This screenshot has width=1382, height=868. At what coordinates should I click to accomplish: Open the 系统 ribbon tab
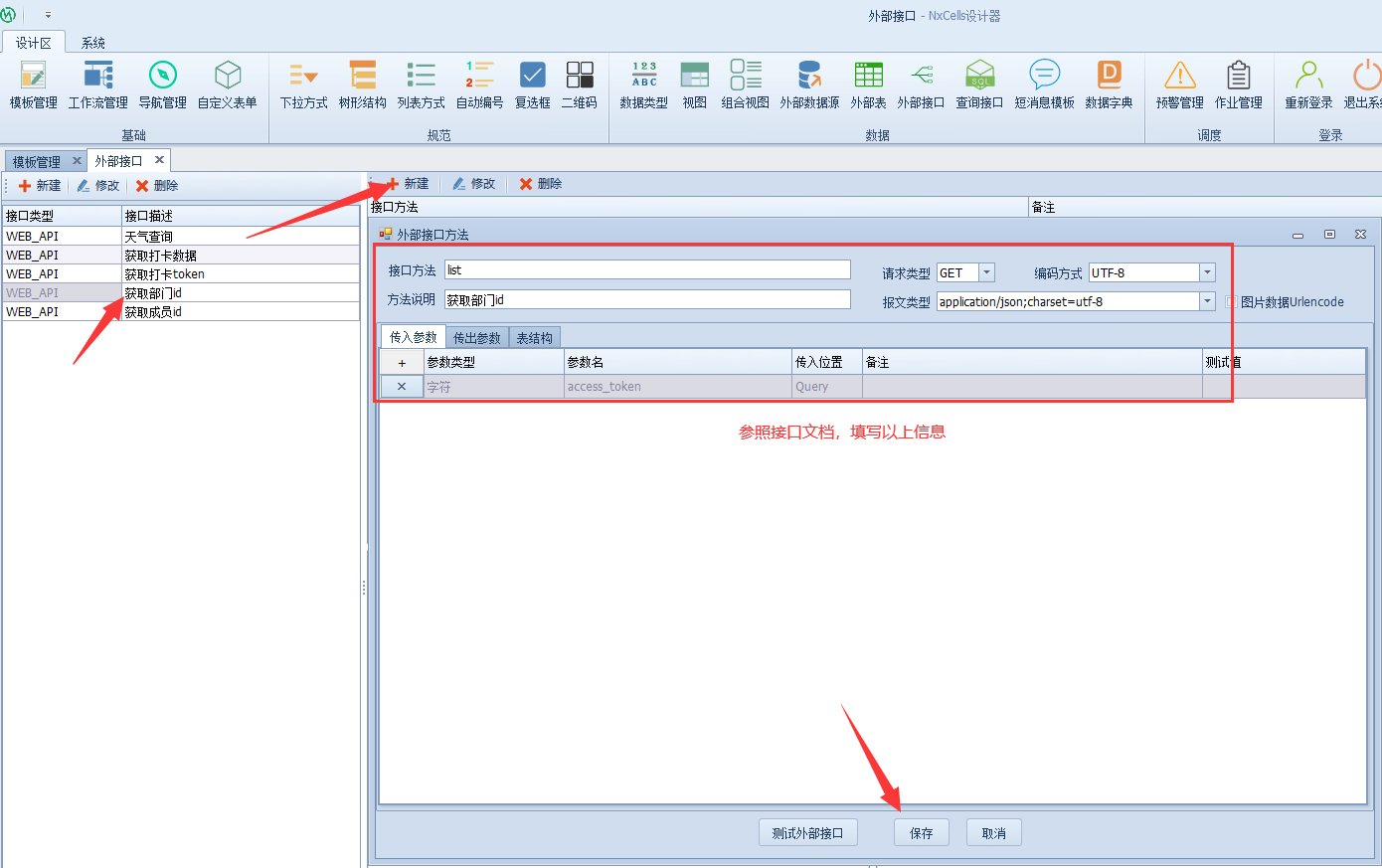tap(93, 43)
